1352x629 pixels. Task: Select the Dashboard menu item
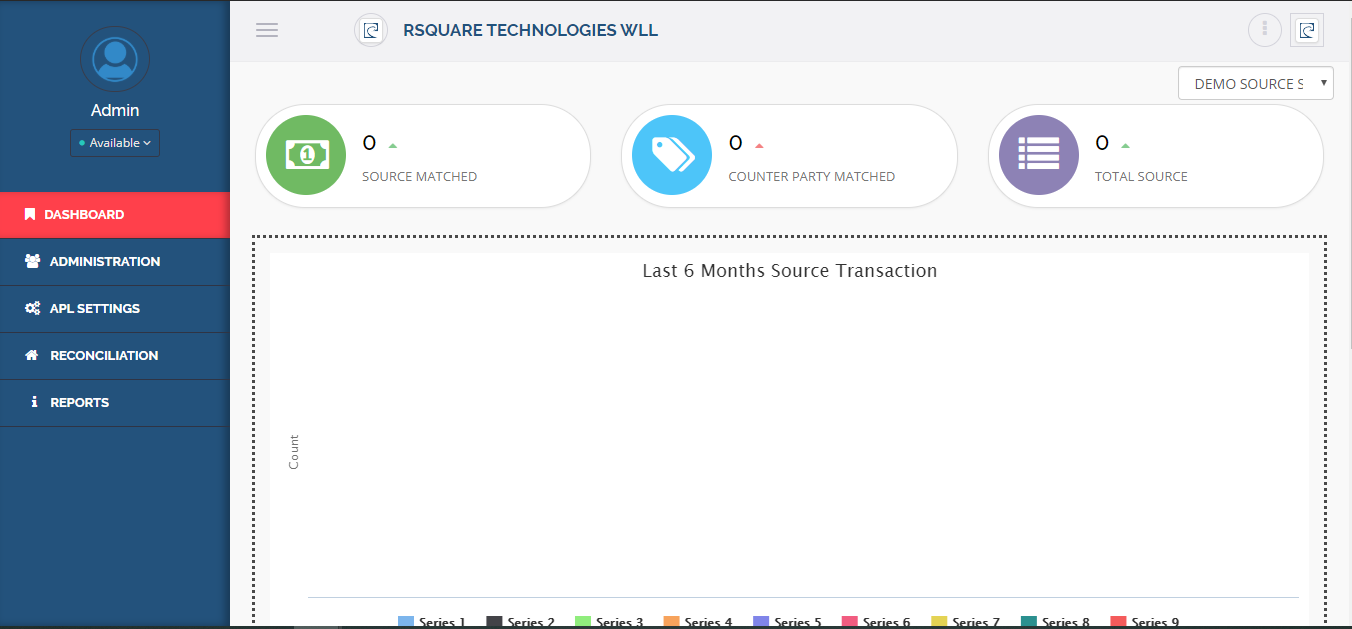coord(84,214)
